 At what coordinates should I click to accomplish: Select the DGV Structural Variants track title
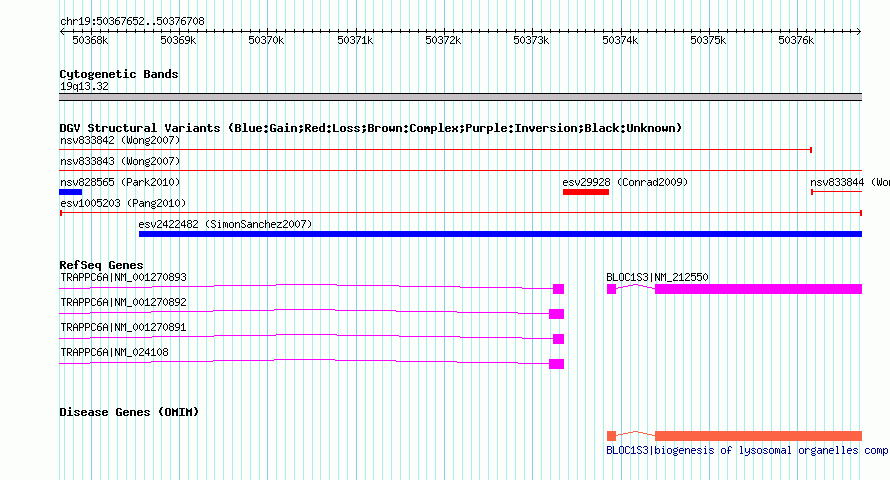tap(370, 128)
